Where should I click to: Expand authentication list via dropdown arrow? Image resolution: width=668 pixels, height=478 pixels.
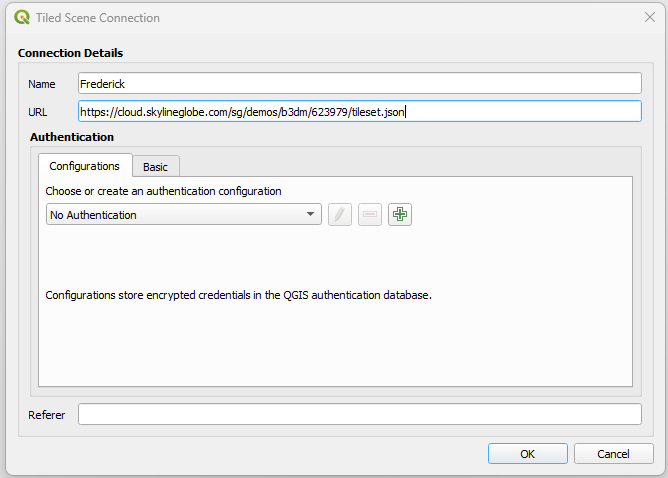tap(311, 214)
